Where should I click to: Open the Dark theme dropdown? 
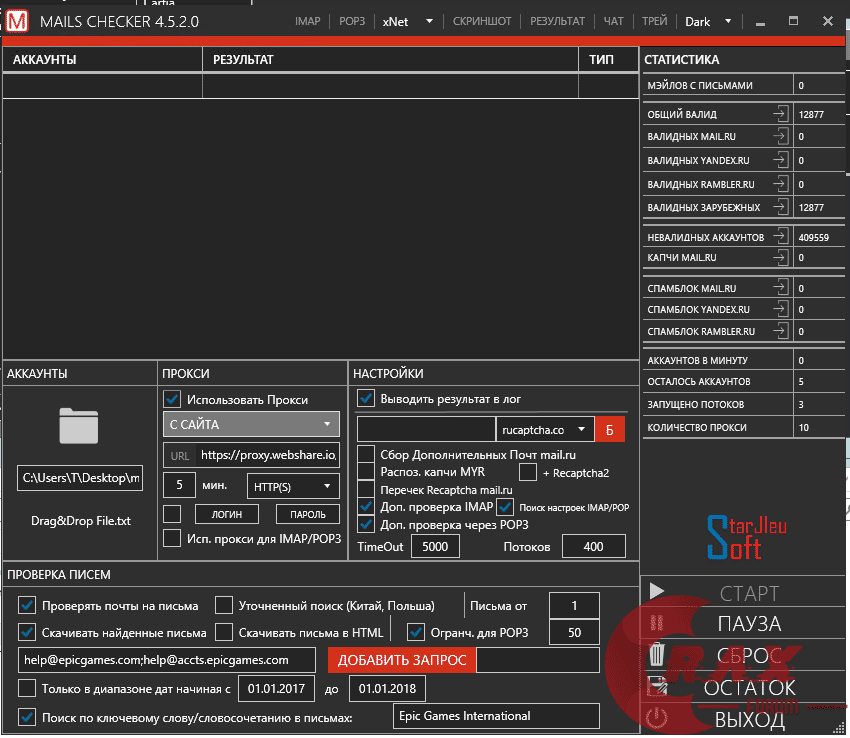(x=707, y=20)
